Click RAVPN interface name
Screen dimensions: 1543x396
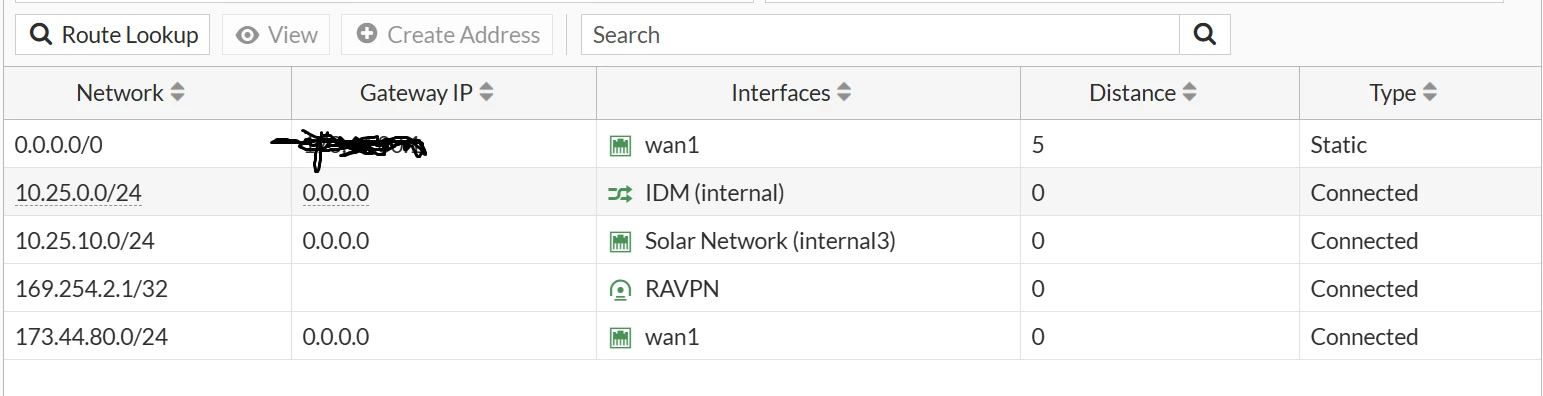coord(682,289)
